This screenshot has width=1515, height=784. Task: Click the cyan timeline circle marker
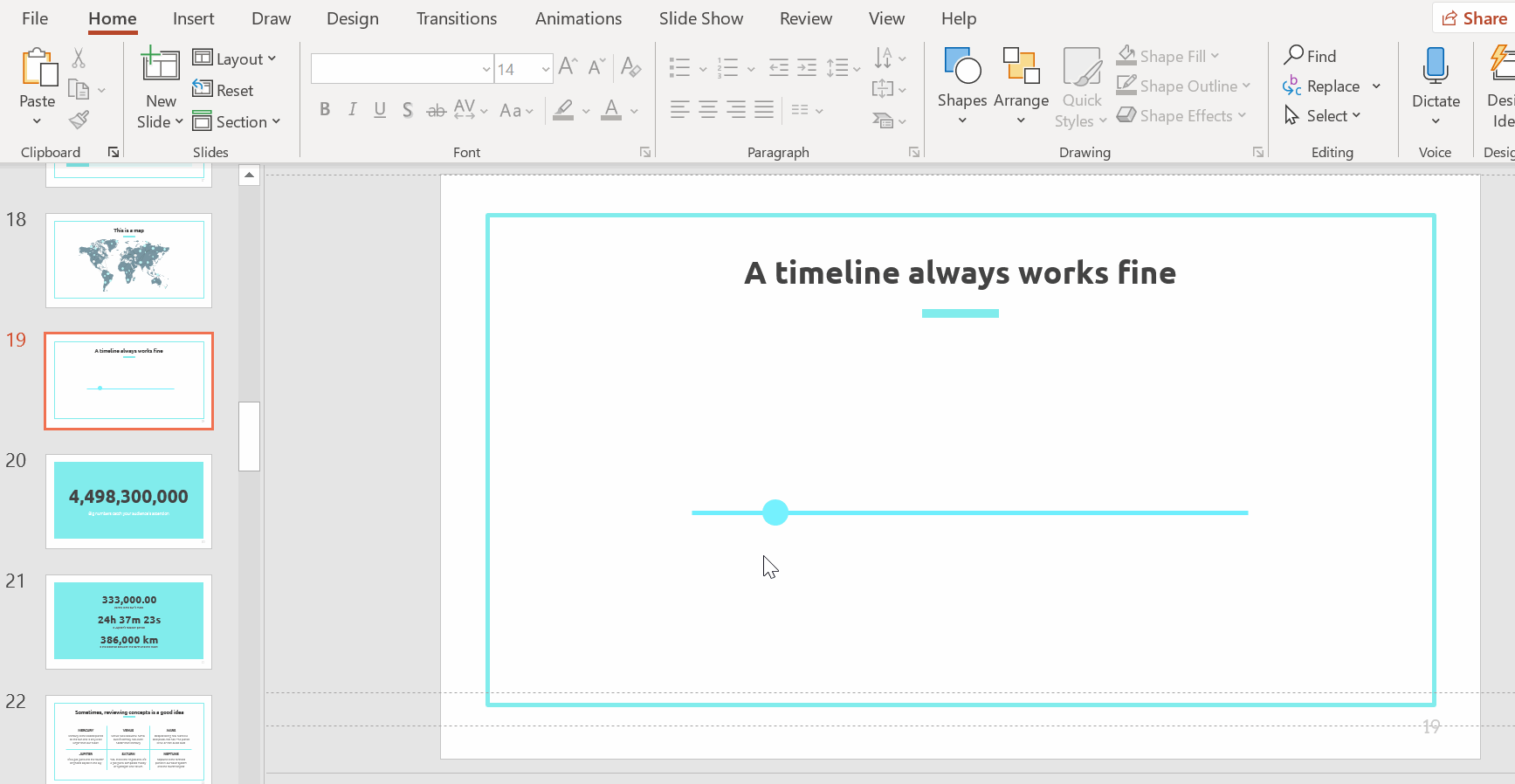(775, 512)
